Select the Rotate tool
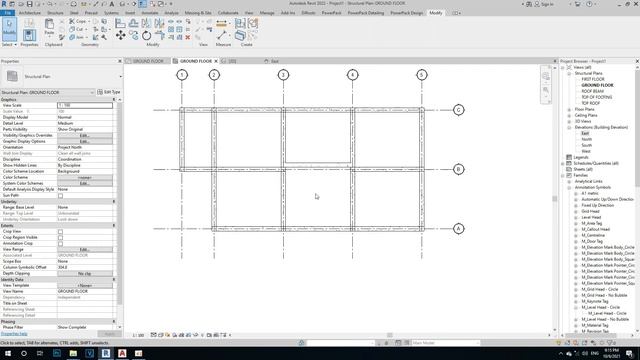Image resolution: width=640 pixels, height=360 pixels. pos(147,36)
